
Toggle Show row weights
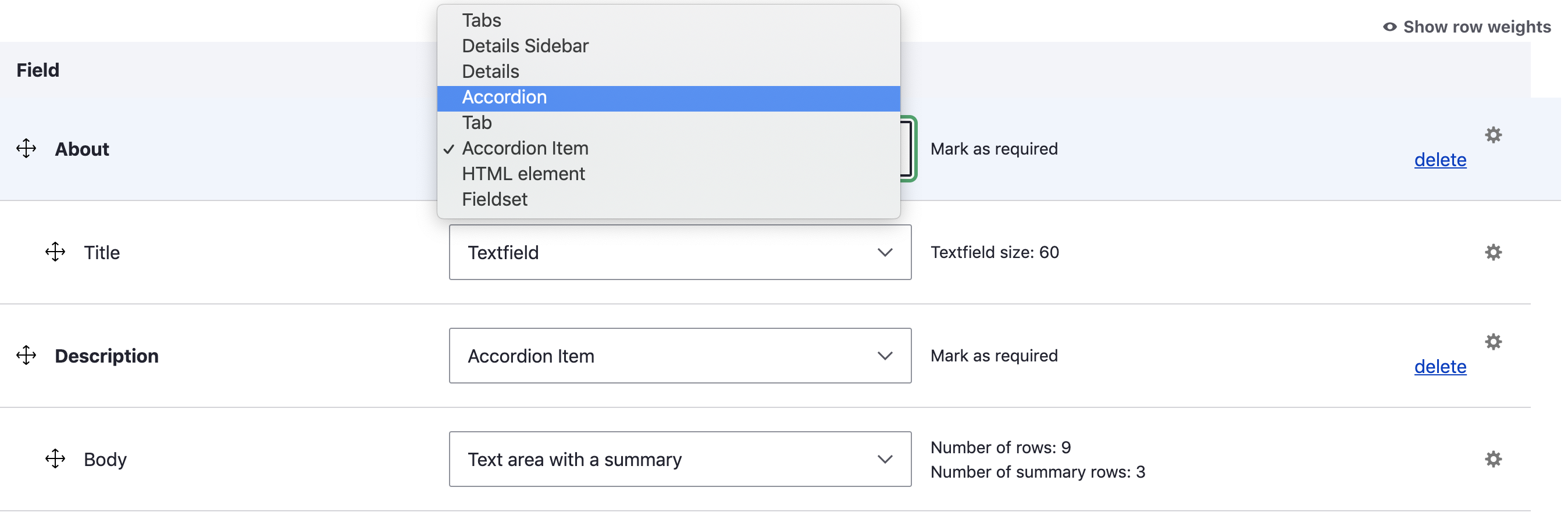(x=1466, y=27)
